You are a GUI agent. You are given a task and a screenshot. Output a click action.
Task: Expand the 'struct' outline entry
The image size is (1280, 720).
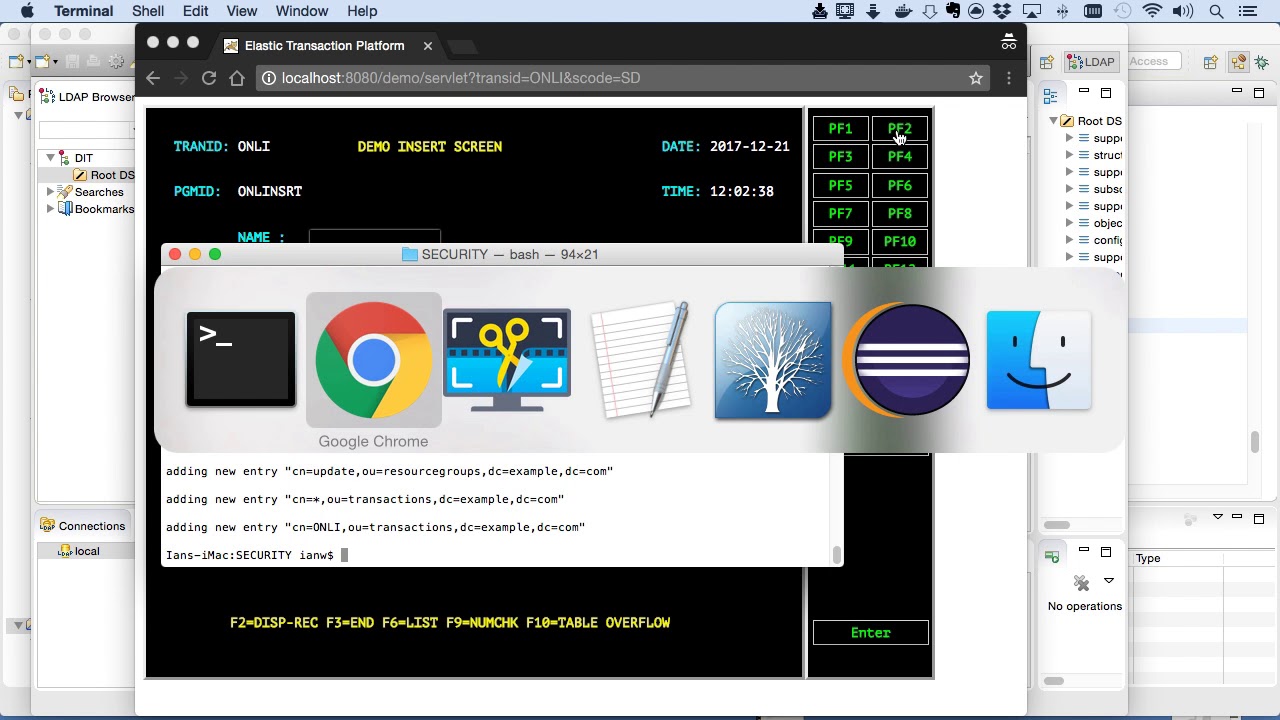[1069, 155]
